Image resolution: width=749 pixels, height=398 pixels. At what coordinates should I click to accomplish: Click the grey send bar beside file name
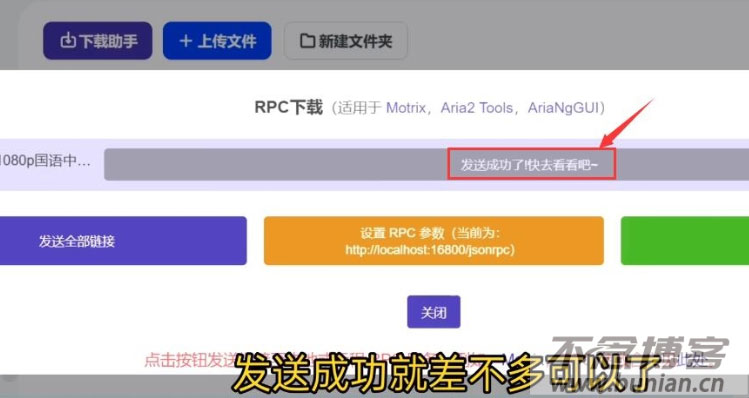point(427,164)
